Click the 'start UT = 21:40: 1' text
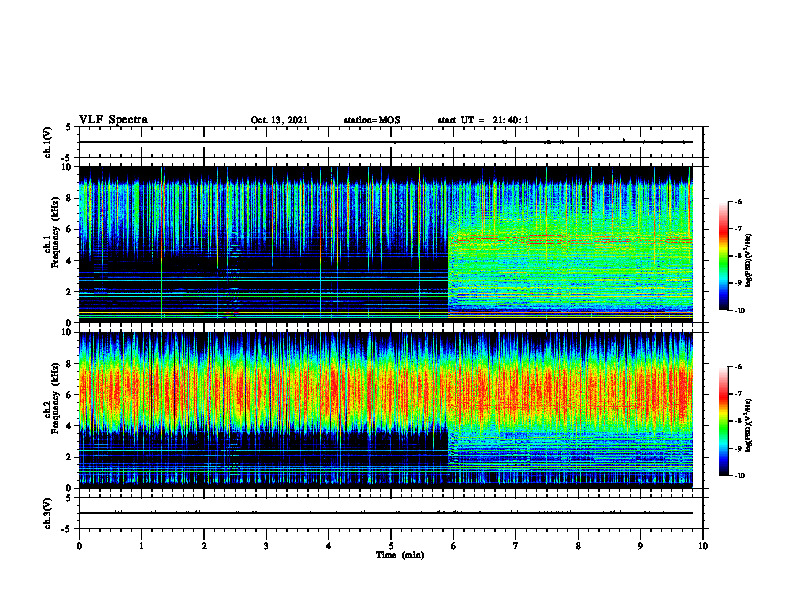The width and height of the screenshot is (792, 612). pos(483,120)
